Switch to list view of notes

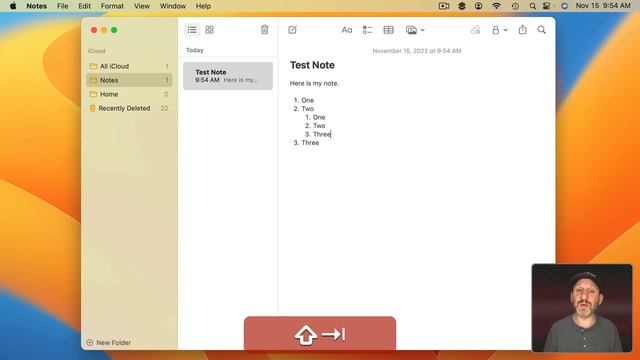pos(192,30)
